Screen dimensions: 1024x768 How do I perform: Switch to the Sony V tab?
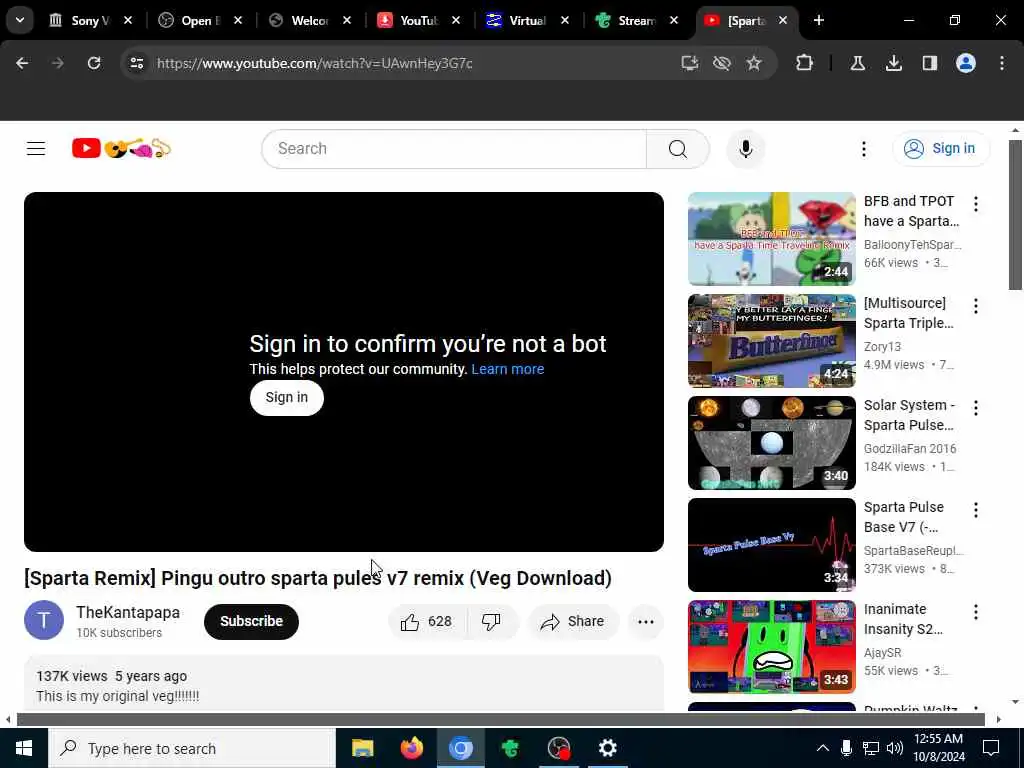89,20
